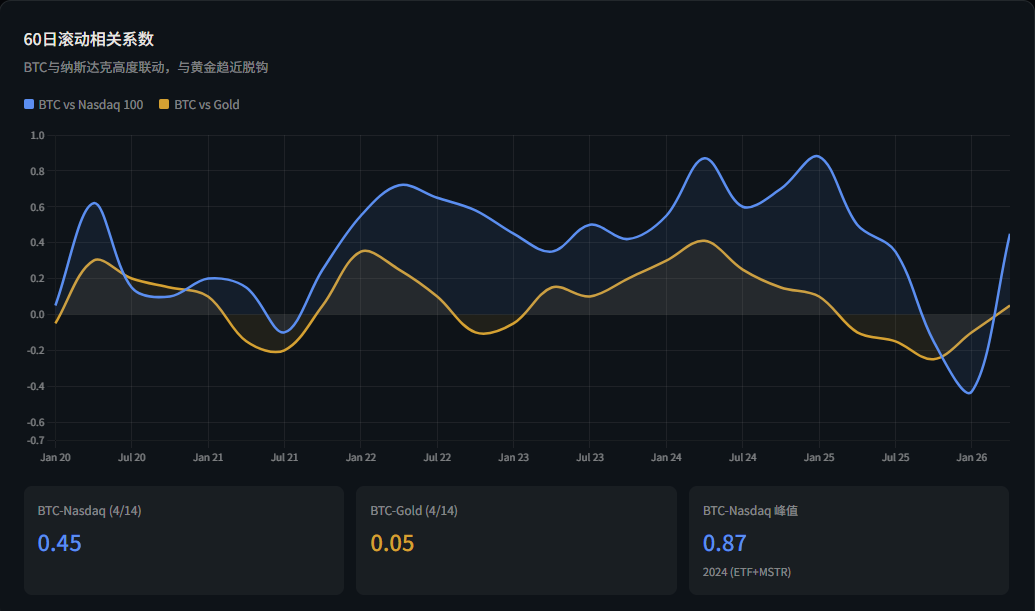The height and width of the screenshot is (611, 1035).
Task: Click the Jan 26 x-axis label
Action: (x=971, y=457)
